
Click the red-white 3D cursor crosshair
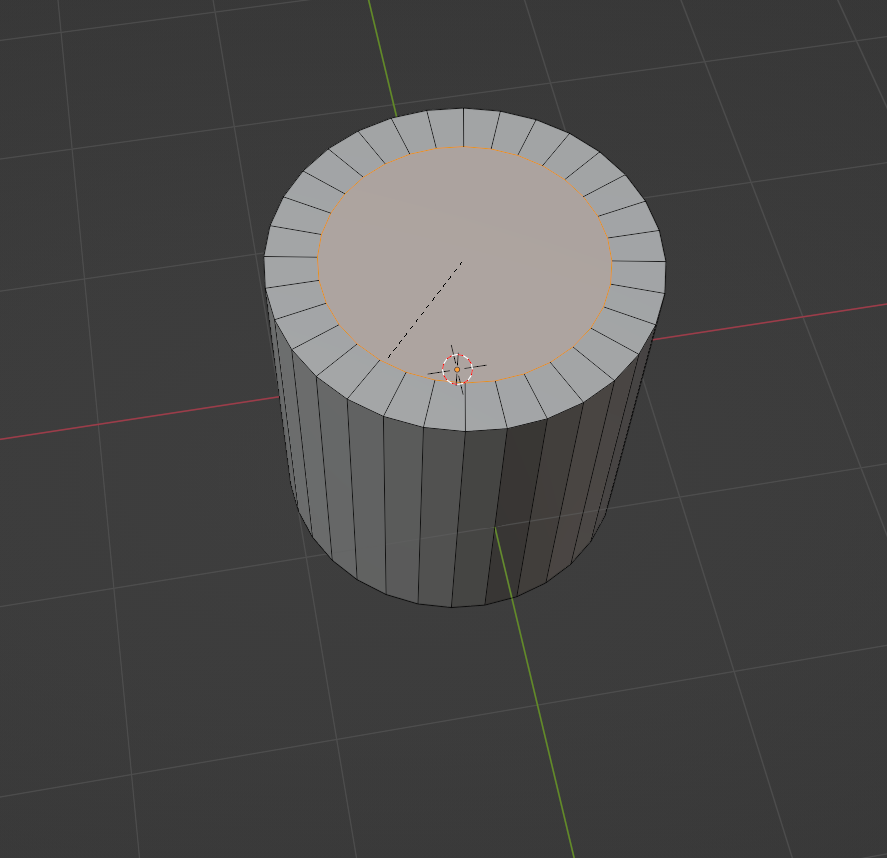point(457,369)
